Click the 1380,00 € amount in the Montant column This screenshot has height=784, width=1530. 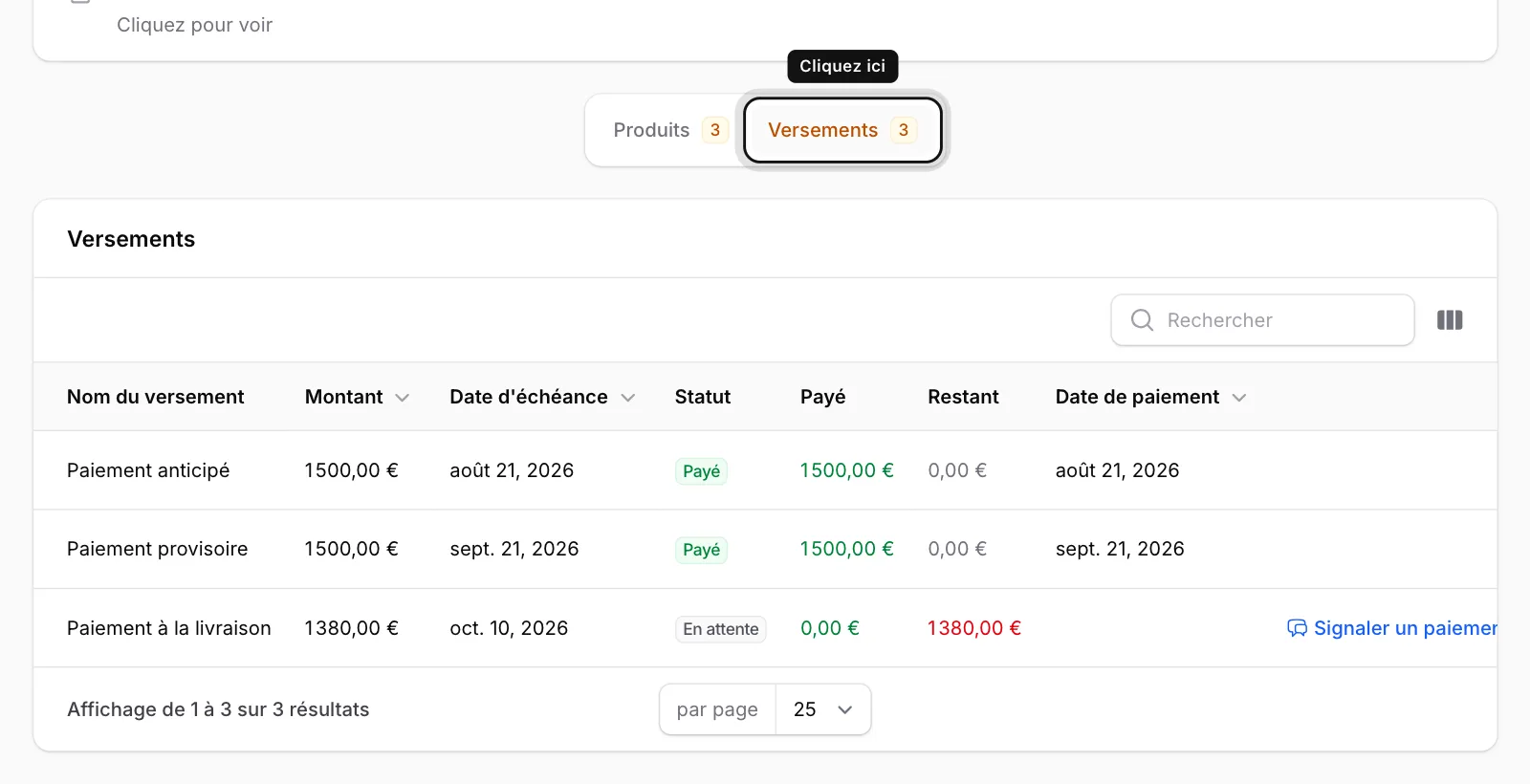click(x=351, y=628)
